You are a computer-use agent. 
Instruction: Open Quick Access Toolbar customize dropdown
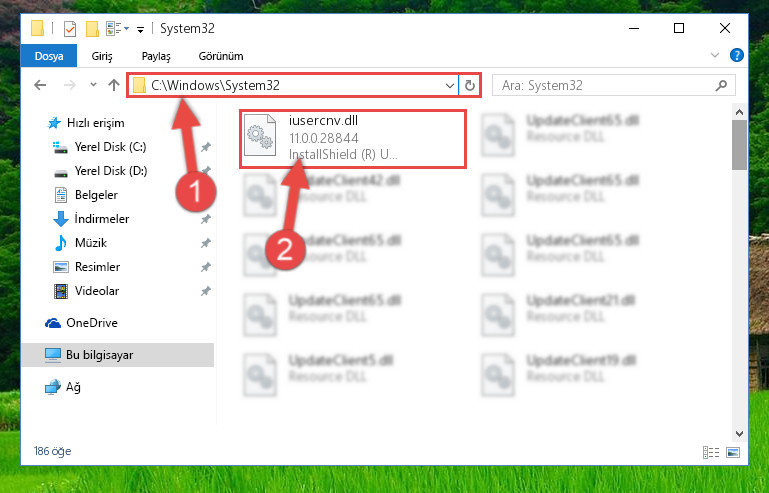(140, 30)
